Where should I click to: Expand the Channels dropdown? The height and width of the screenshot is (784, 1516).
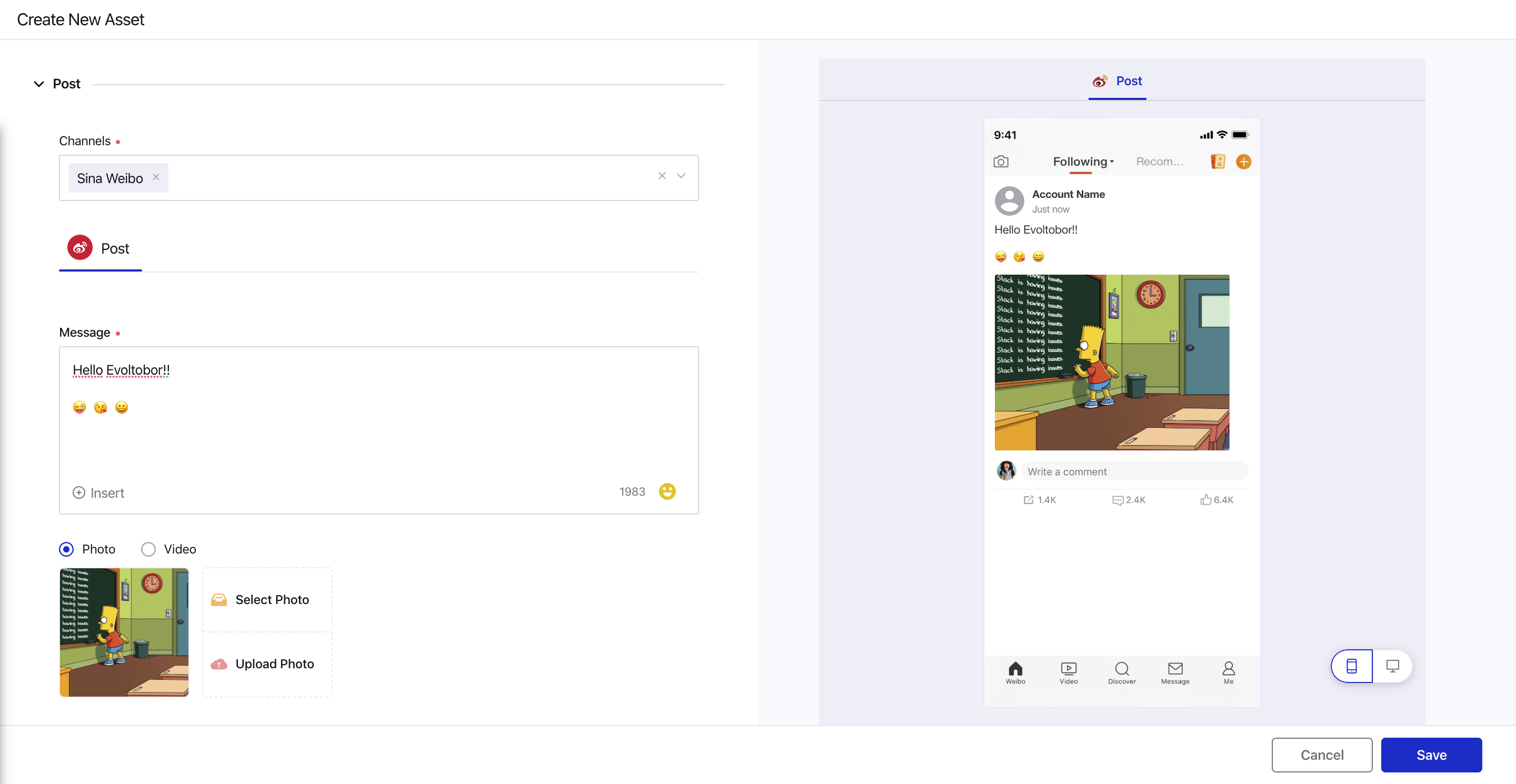[681, 175]
